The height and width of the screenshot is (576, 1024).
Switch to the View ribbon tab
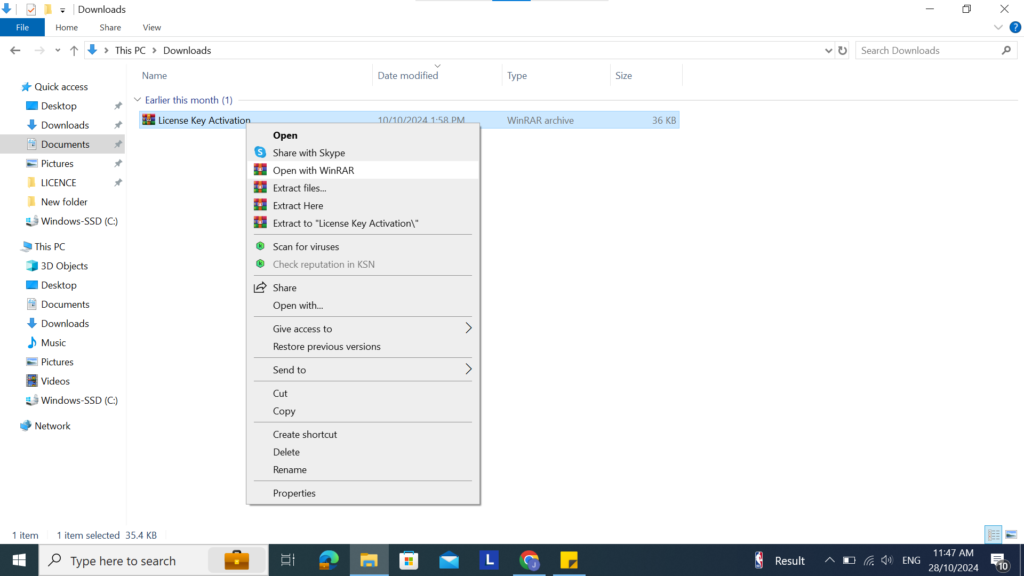(x=152, y=27)
